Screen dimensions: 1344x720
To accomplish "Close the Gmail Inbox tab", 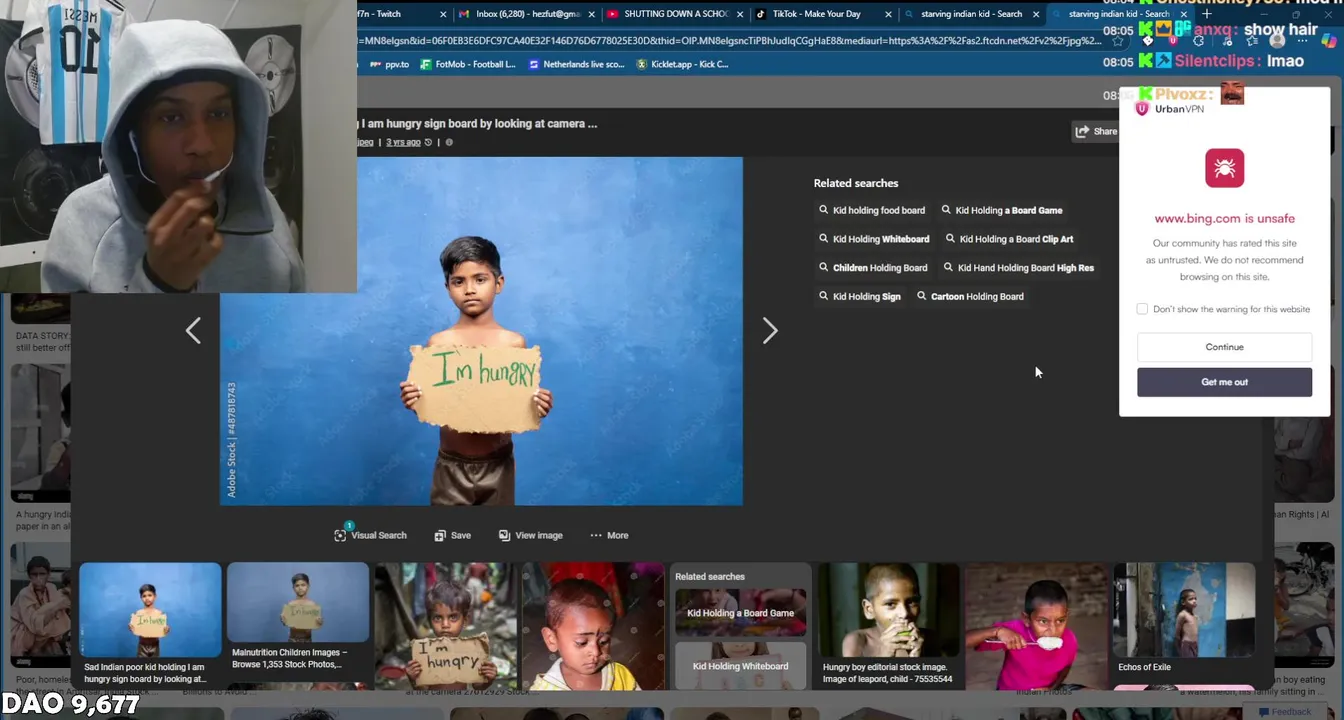I will [x=592, y=14].
